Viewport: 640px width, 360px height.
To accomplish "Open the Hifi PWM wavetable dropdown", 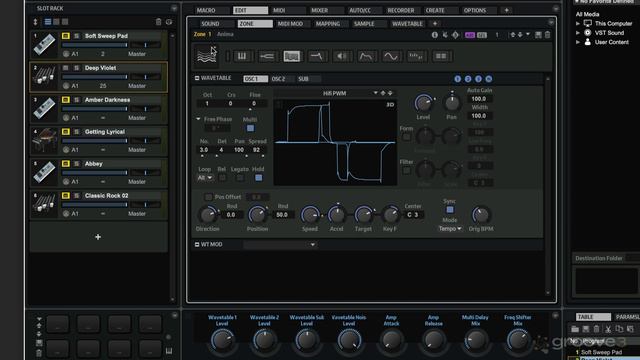I will 375,93.
